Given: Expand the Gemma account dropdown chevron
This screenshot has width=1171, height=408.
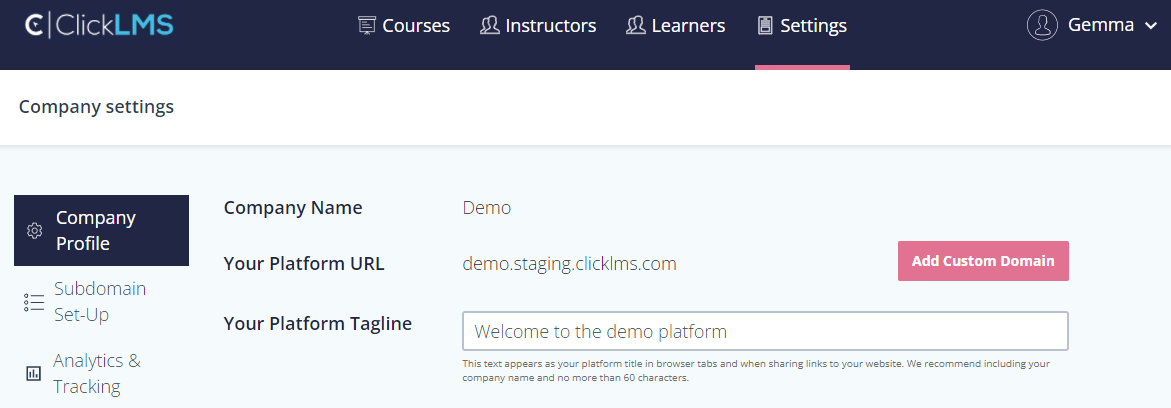Looking at the screenshot, I should coord(1150,26).
